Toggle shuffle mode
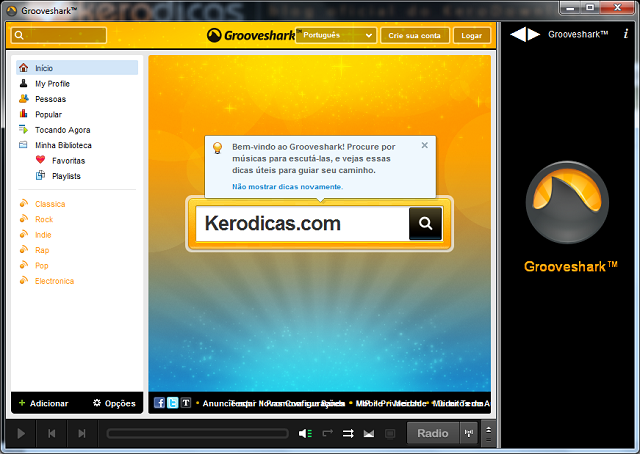Viewport: 640px width, 454px height. 348,433
